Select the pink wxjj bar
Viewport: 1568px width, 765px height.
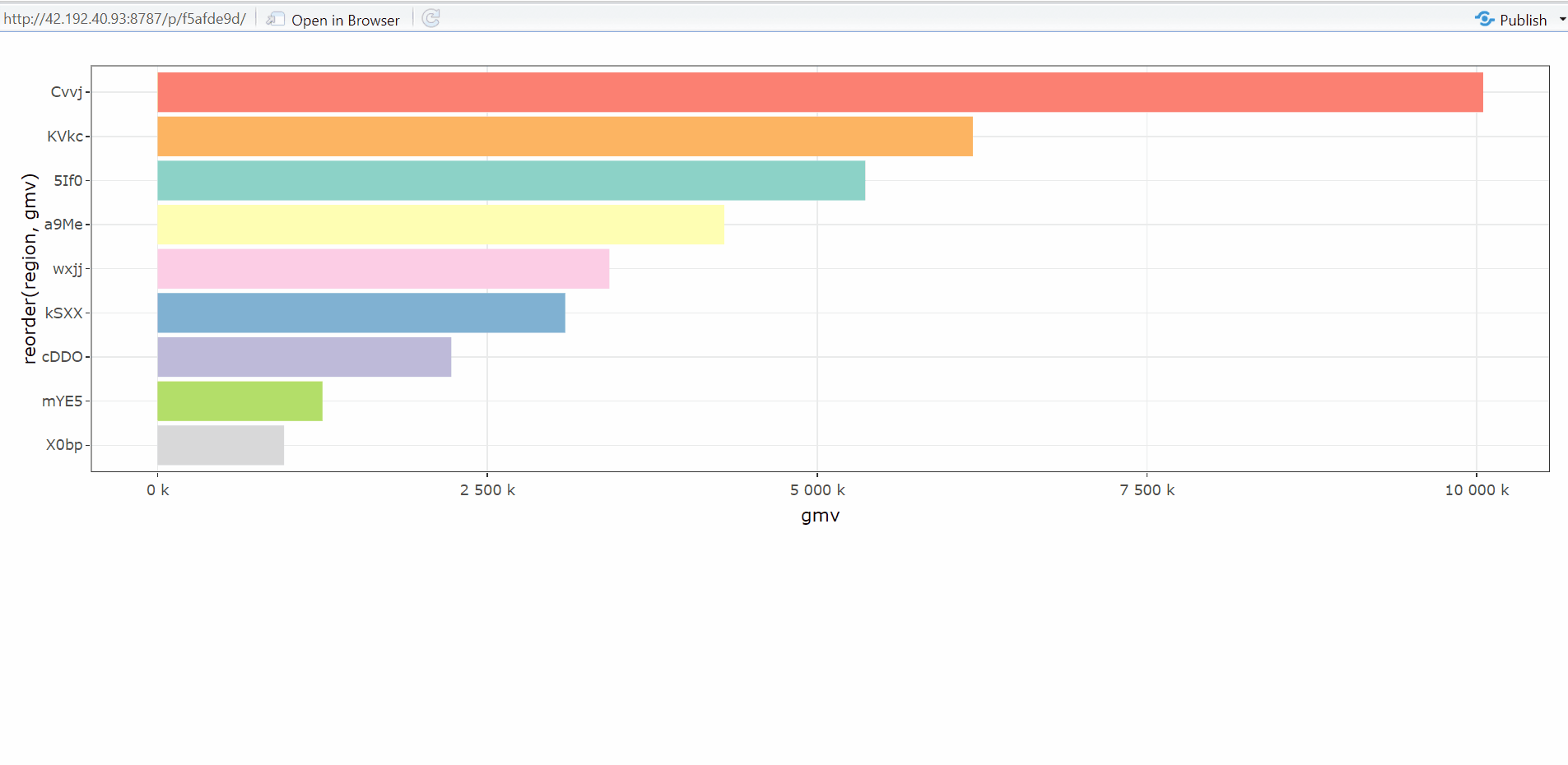tap(383, 269)
